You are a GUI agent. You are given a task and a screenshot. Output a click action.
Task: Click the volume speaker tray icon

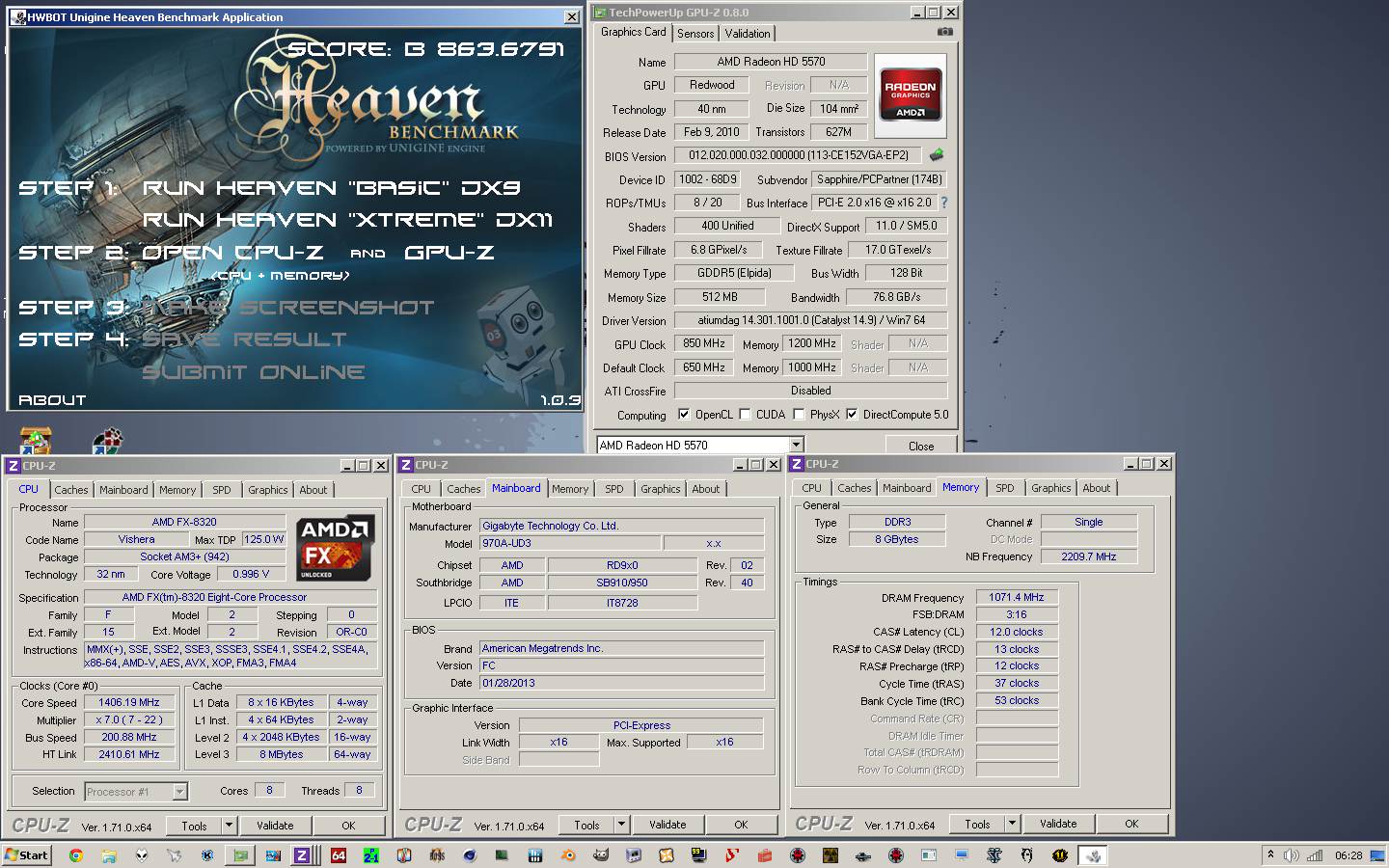click(1292, 854)
